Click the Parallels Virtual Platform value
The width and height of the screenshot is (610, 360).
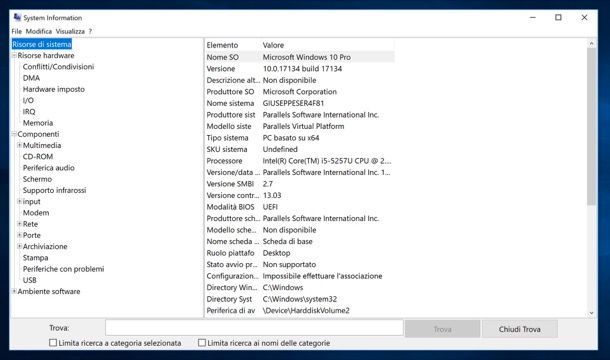click(303, 126)
